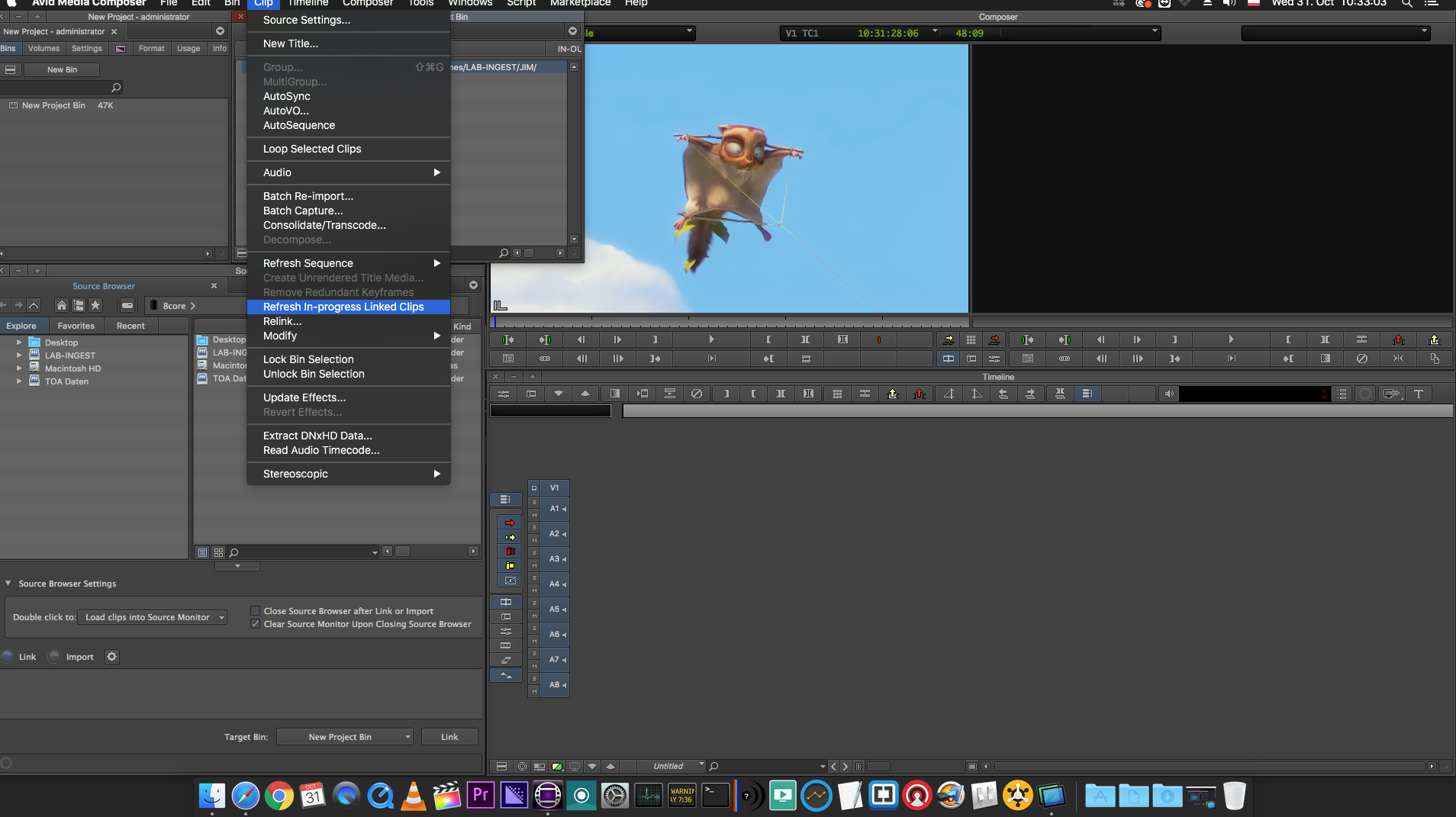The width and height of the screenshot is (1456, 817).
Task: Select the Import radio button
Action: tap(54, 657)
